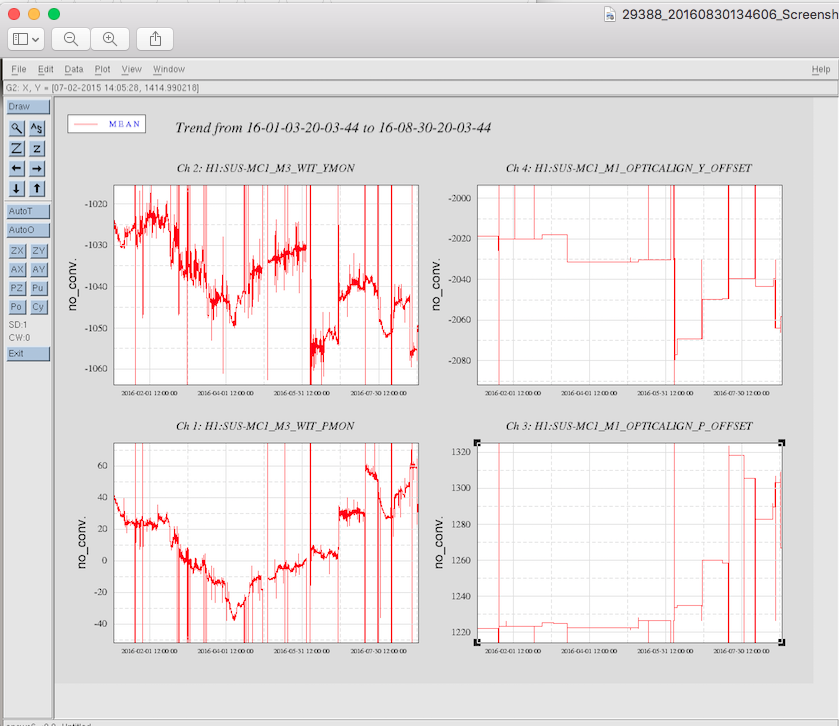The image size is (839, 726).
Task: Click the Cy button in the side panel
Action: pyautogui.click(x=39, y=307)
